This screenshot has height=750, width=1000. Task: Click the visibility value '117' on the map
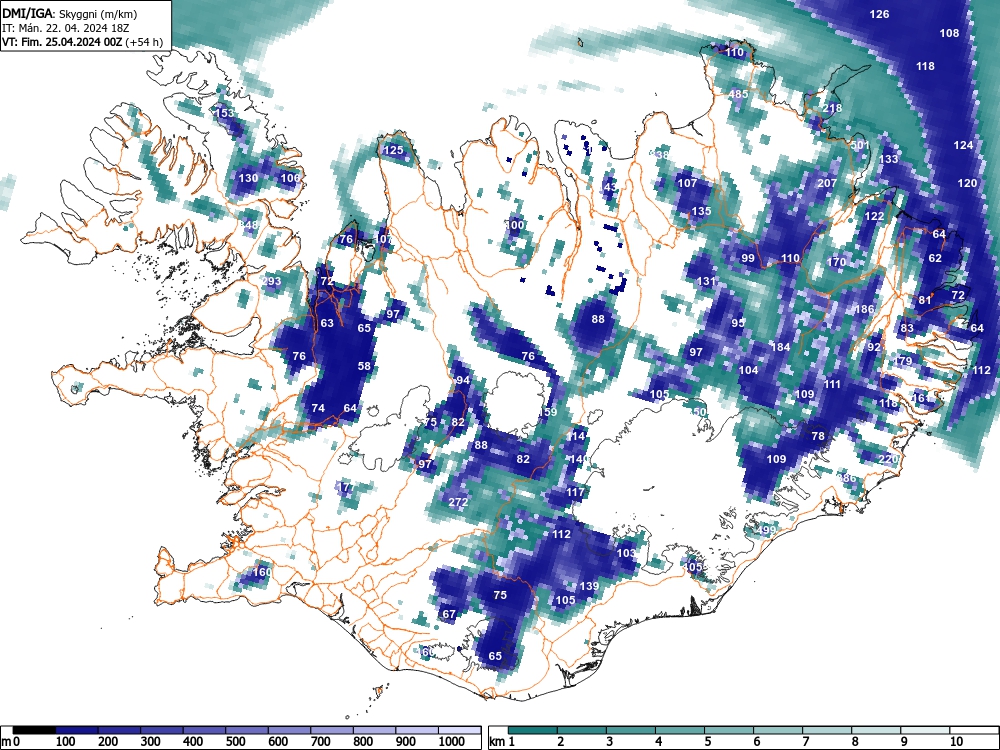tap(575, 492)
